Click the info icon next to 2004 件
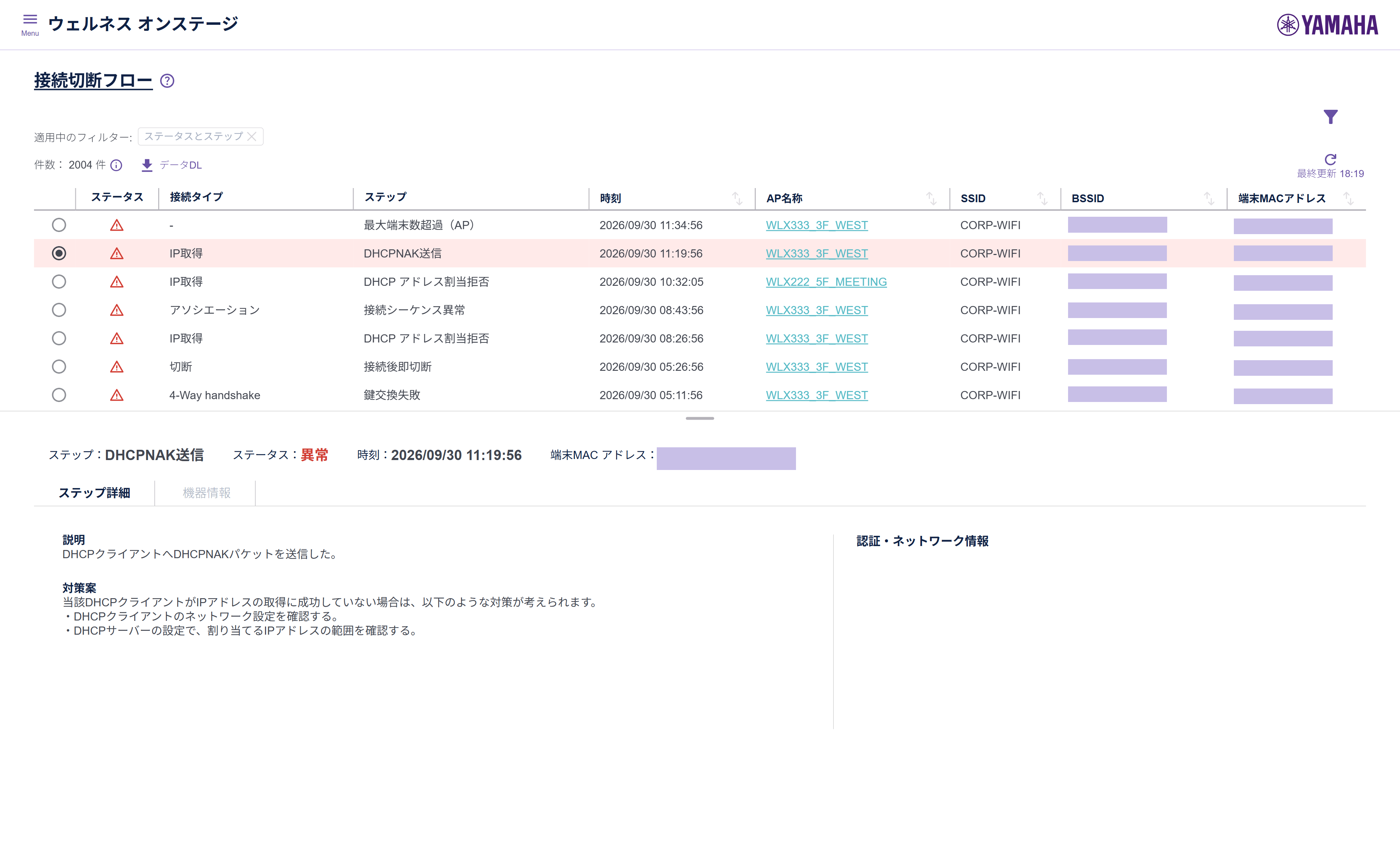1400x850 pixels. coord(117,165)
